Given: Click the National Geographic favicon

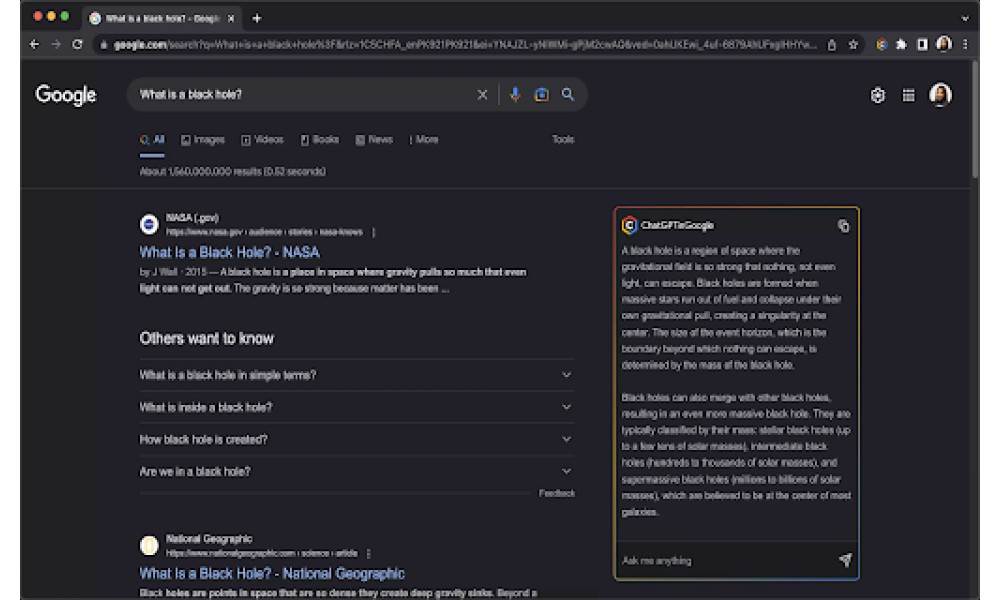Looking at the screenshot, I should coord(149,546).
